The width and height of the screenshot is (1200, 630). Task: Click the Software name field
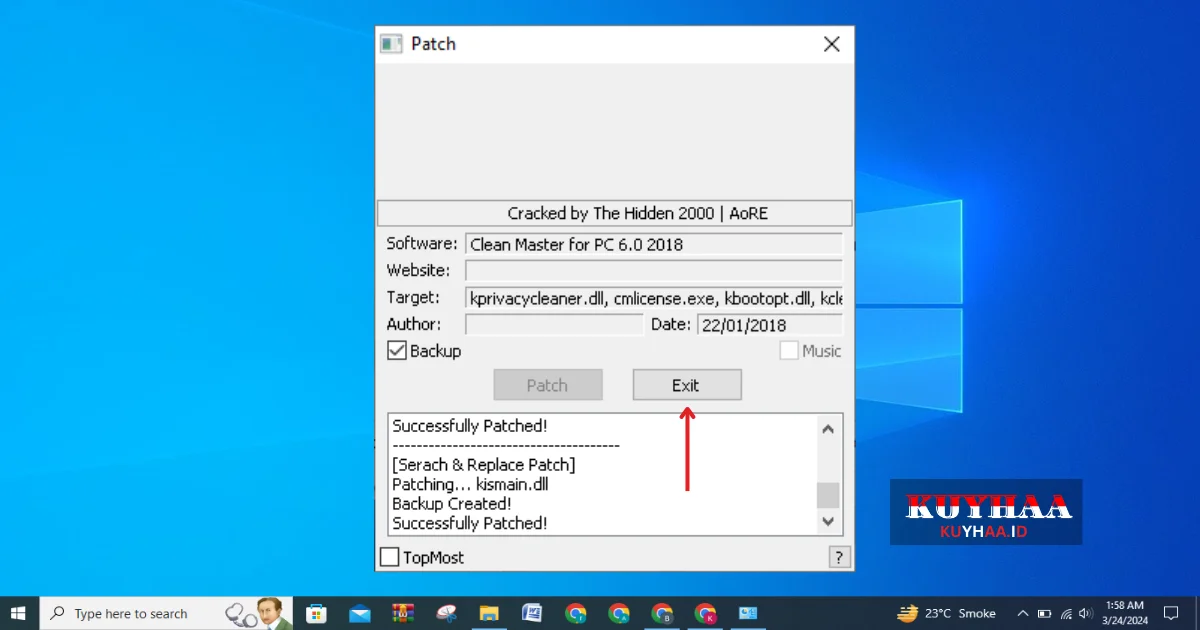(654, 244)
